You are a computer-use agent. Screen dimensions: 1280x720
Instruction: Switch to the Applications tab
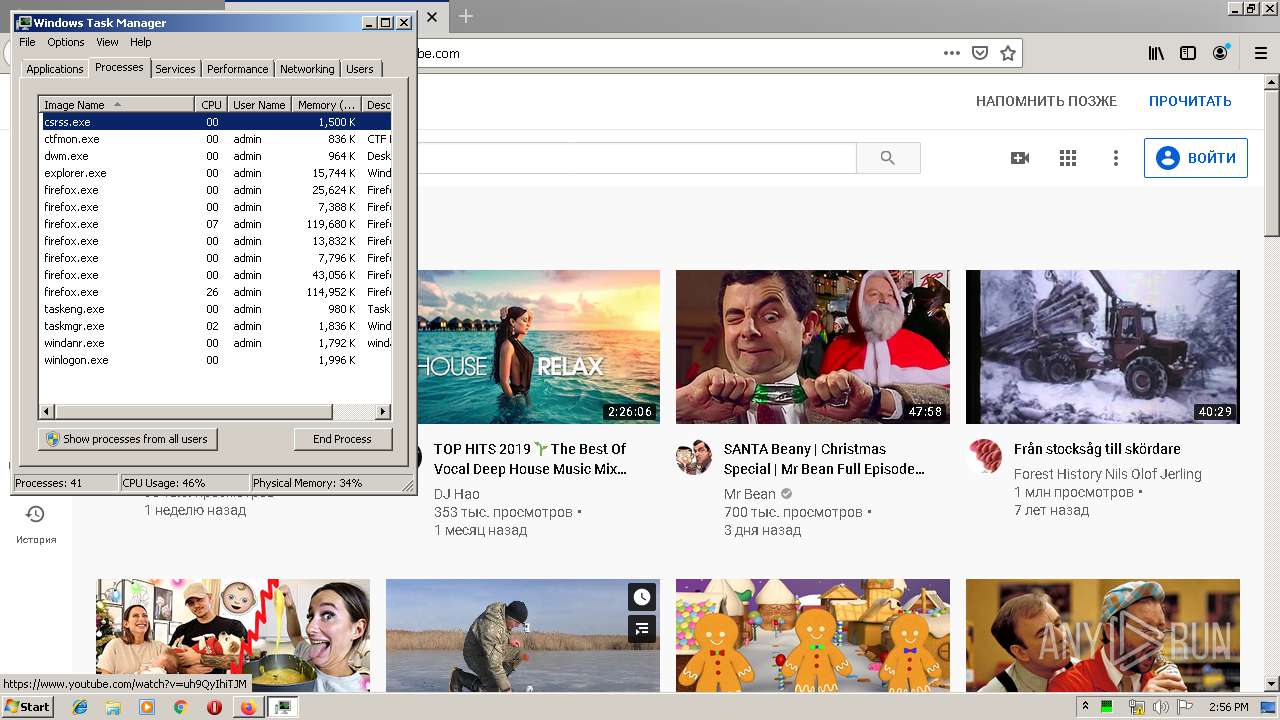(54, 69)
